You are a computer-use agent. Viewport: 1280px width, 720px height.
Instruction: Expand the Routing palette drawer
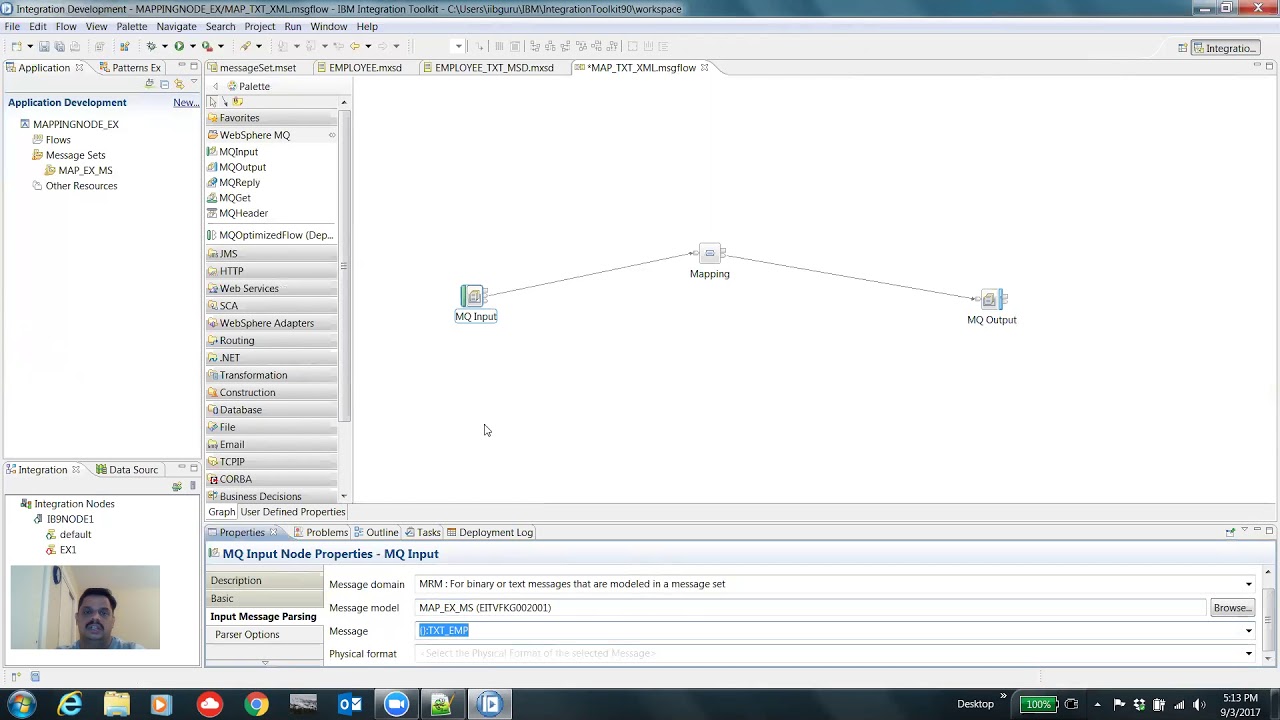click(x=271, y=340)
